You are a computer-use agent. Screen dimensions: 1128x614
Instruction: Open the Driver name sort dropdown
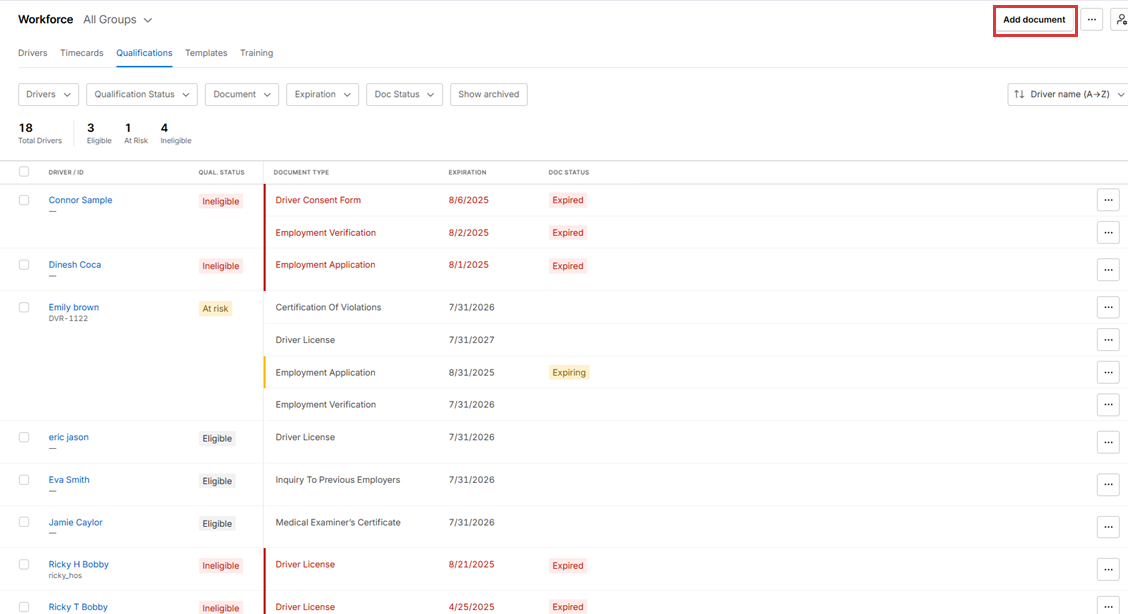1068,94
